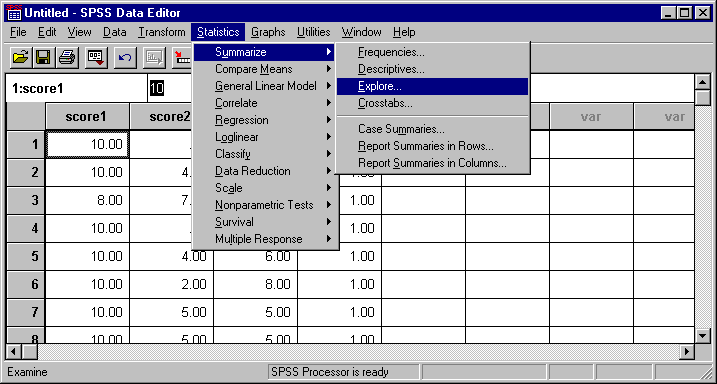Click the SPSS icon in title bar
This screenshot has width=717, height=384.
pyautogui.click(x=14, y=12)
